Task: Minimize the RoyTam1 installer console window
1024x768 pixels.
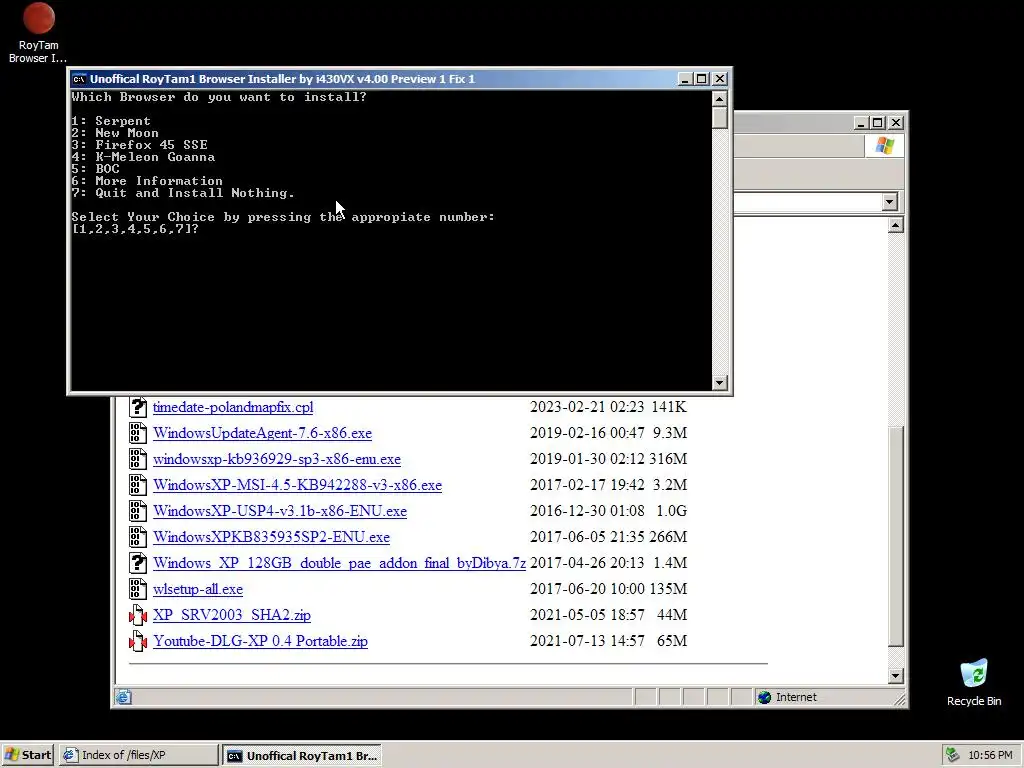Action: tap(685, 79)
